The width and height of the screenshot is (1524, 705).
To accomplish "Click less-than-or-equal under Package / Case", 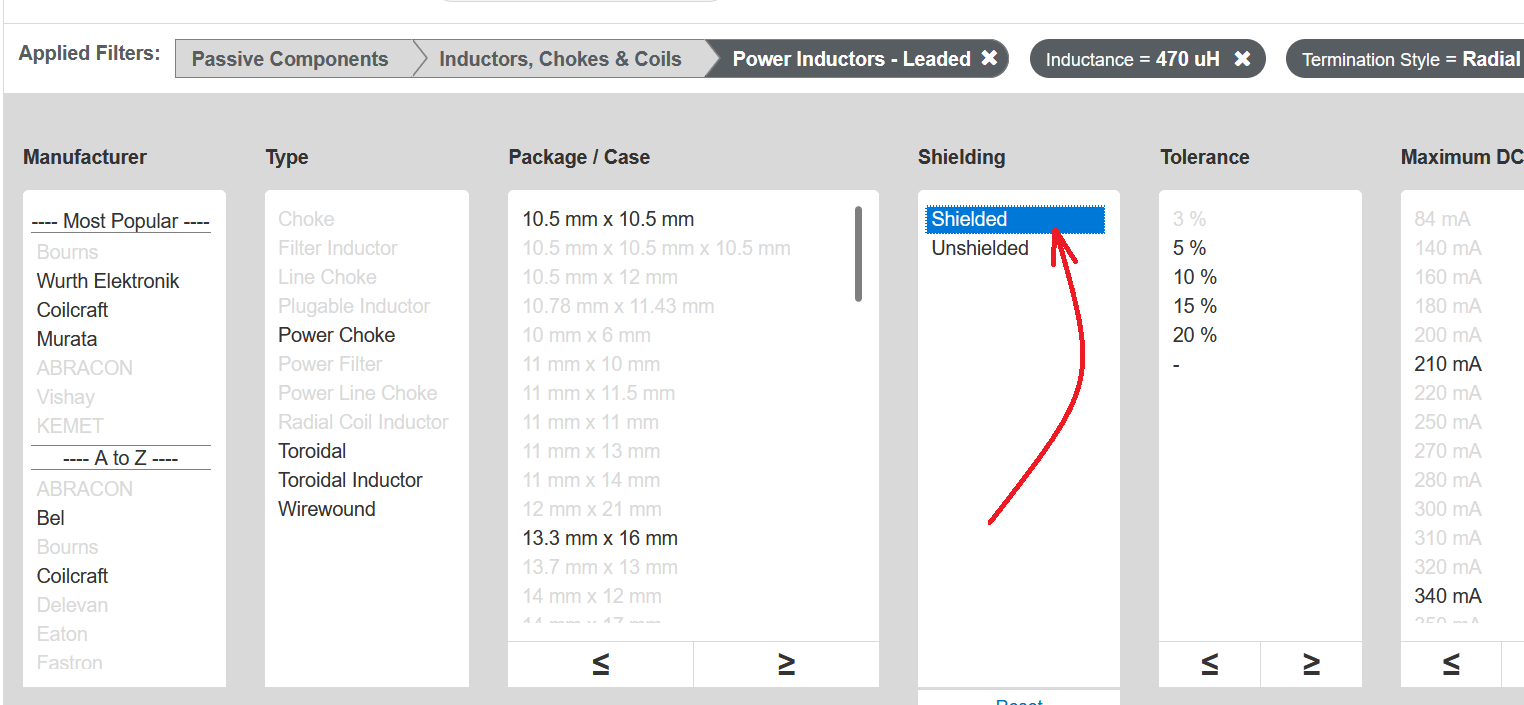I will point(600,664).
